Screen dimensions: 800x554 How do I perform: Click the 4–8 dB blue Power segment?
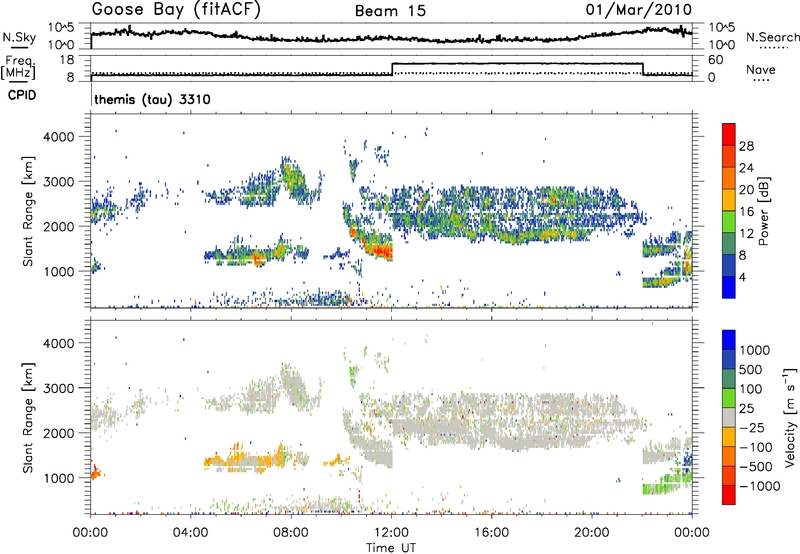click(x=729, y=266)
